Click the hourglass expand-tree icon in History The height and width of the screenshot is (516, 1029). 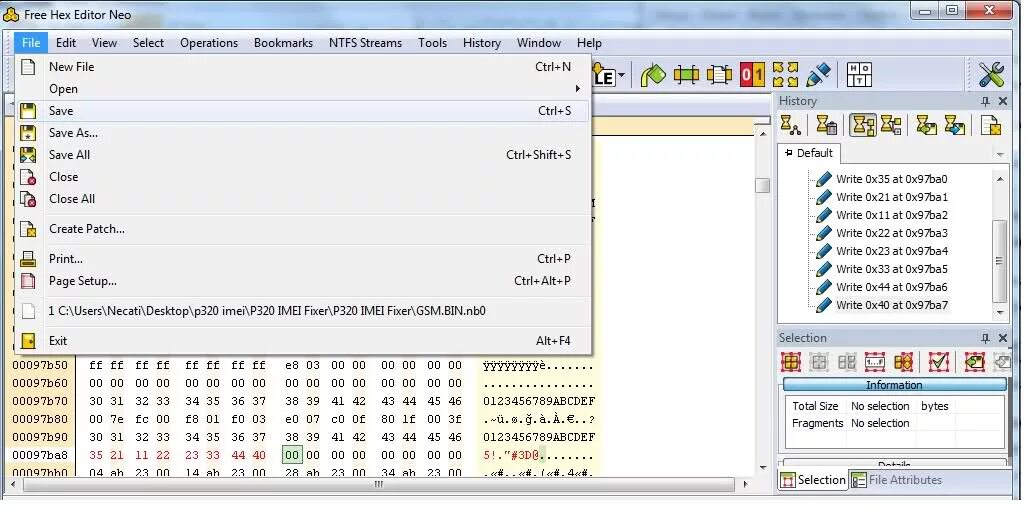point(891,125)
